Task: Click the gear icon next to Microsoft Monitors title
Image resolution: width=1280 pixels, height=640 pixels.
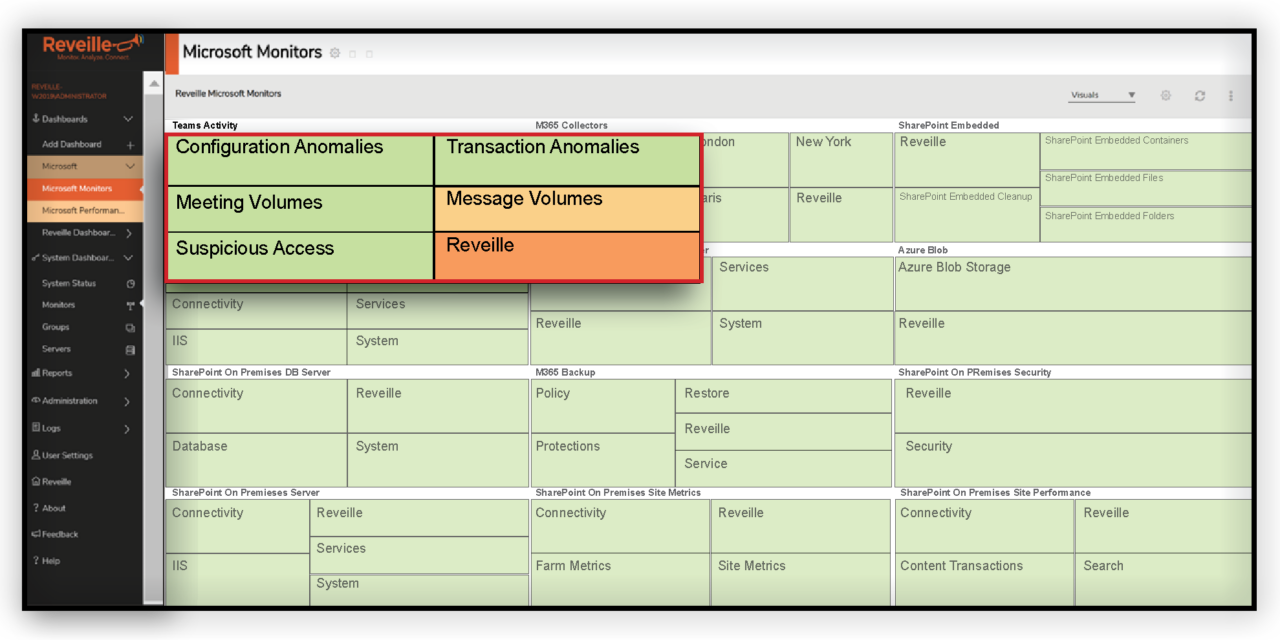Action: (x=335, y=53)
